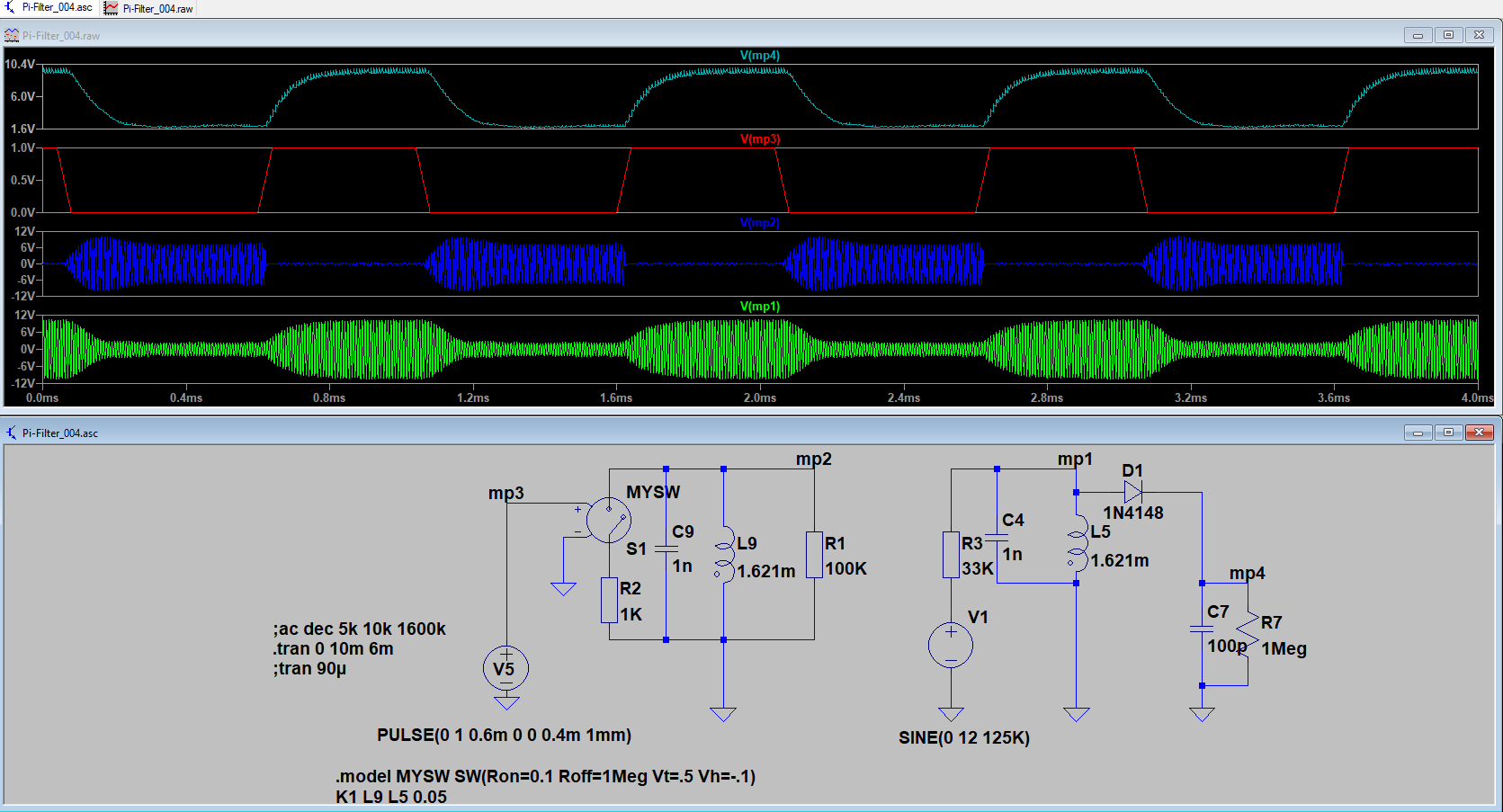This screenshot has height=812, width=1503.
Task: Click the K1 L9 L5 0.05 coupling directive
Action: click(x=391, y=797)
